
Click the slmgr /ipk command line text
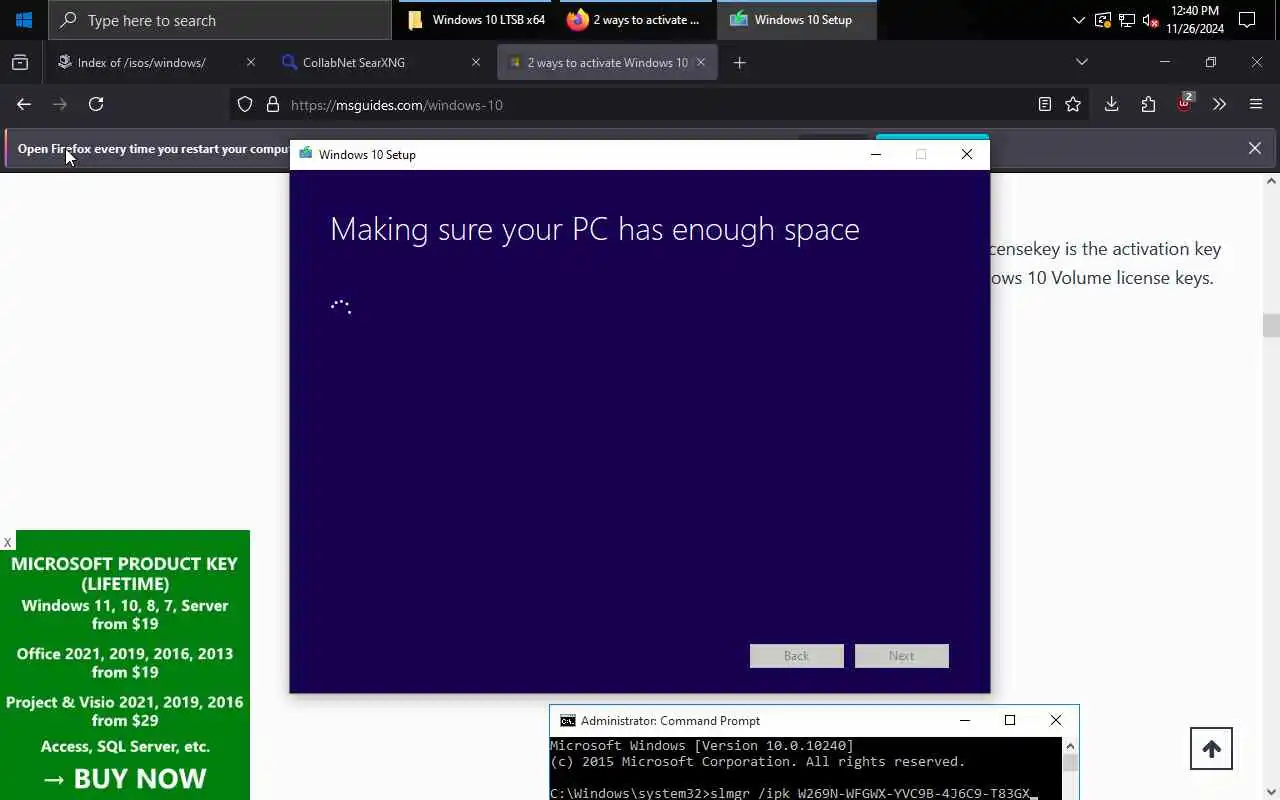869,793
